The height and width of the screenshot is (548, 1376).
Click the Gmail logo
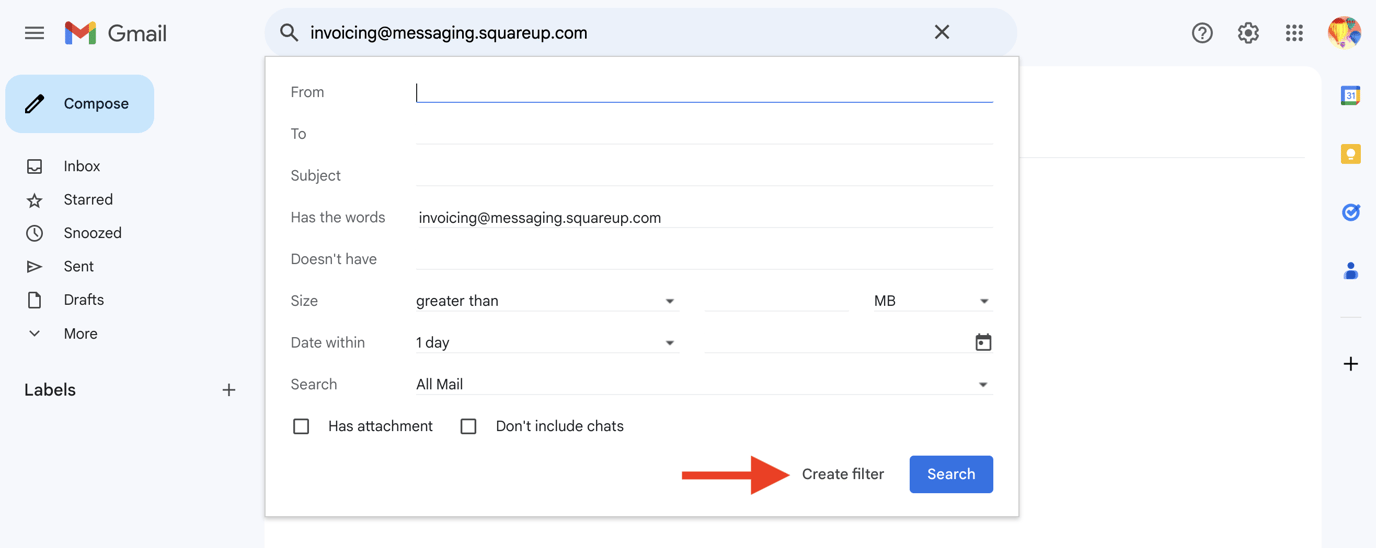click(x=116, y=33)
